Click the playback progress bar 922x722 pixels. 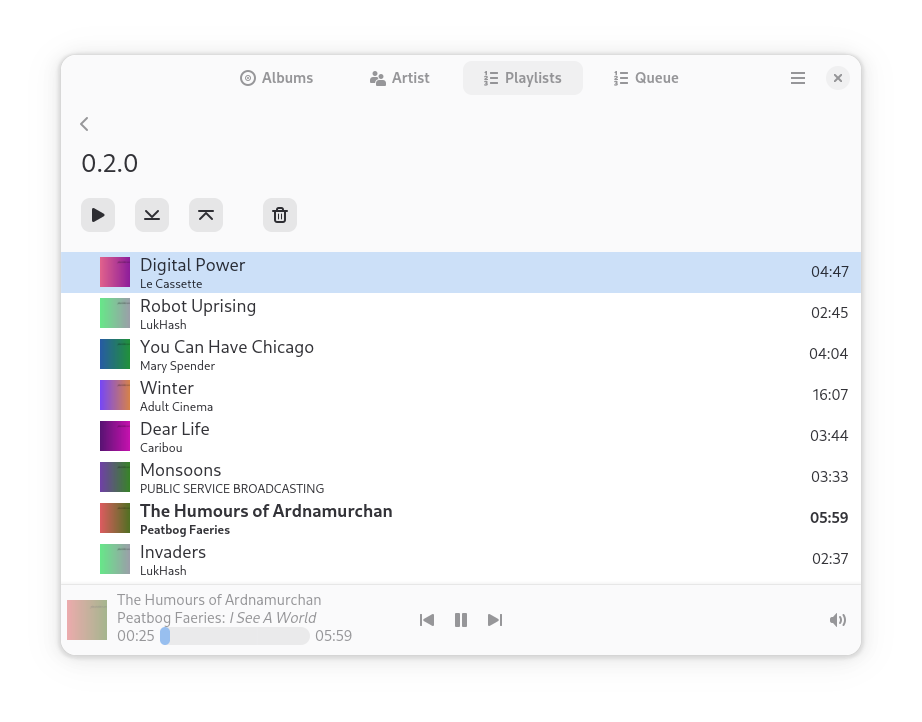tap(235, 636)
